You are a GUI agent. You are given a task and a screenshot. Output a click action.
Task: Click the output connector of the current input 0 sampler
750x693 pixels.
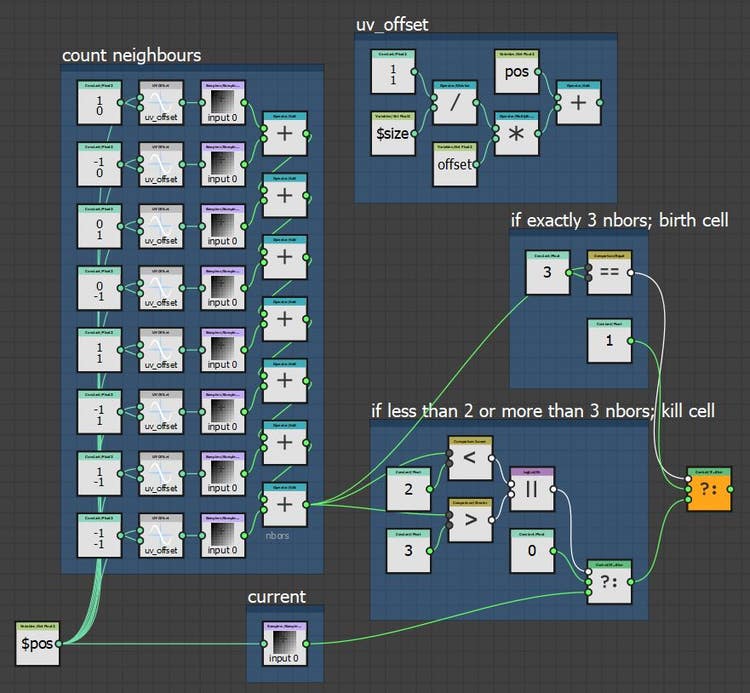[306, 644]
